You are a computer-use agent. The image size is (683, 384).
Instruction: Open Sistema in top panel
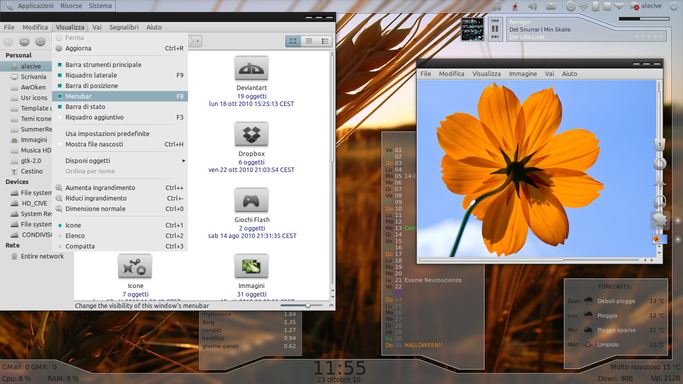[100, 6]
